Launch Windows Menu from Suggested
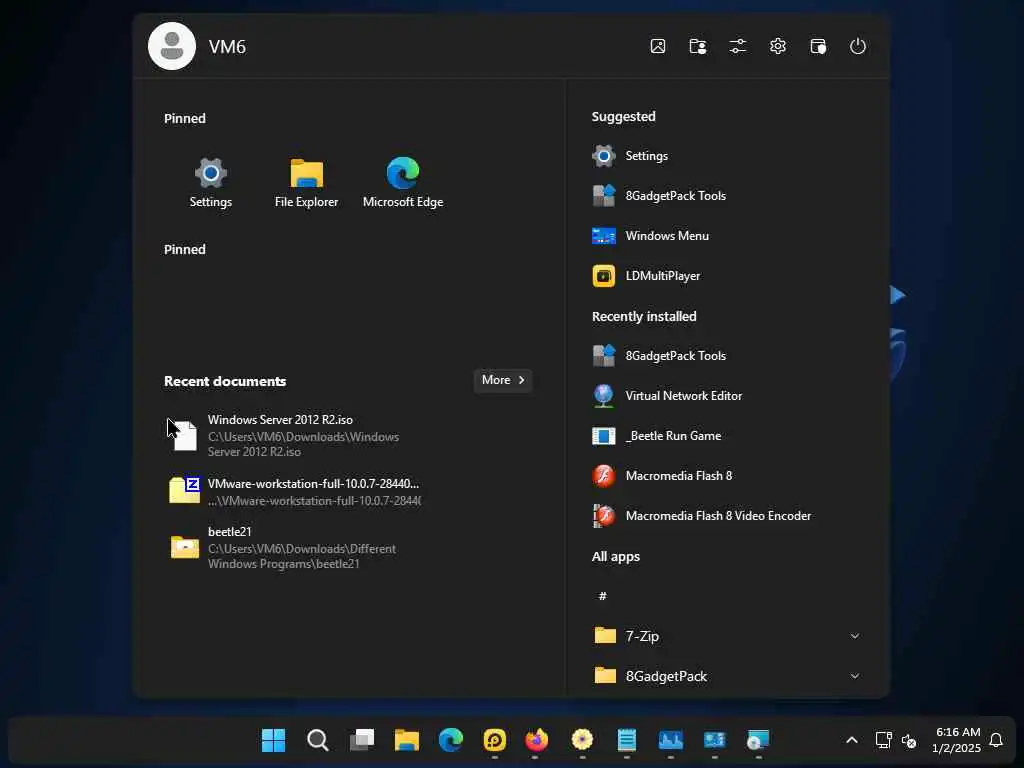This screenshot has width=1024, height=768. pos(728,236)
